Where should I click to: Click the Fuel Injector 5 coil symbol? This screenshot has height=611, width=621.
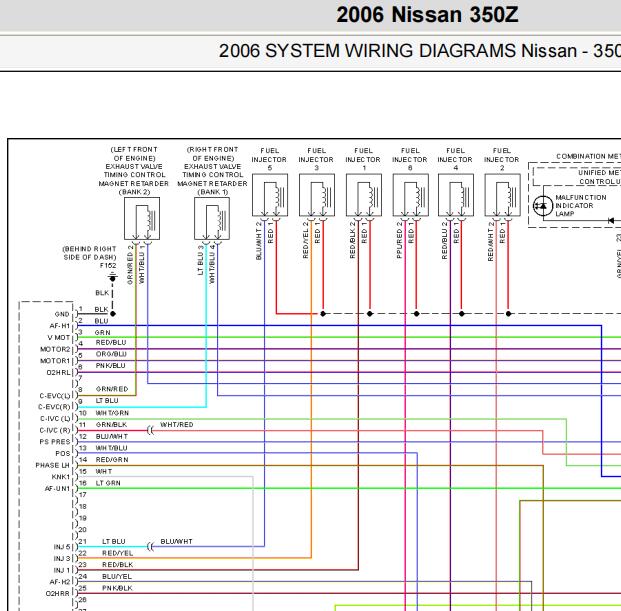tap(270, 195)
